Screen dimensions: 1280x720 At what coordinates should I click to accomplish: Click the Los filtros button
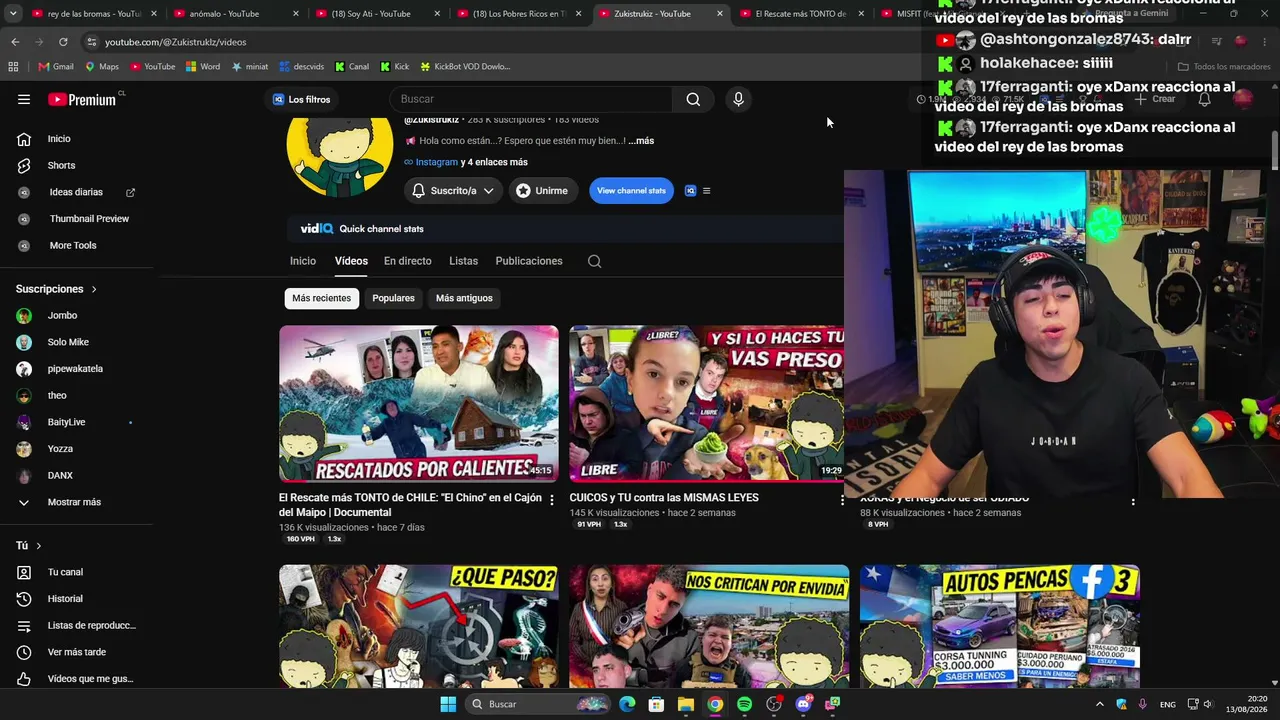point(301,99)
